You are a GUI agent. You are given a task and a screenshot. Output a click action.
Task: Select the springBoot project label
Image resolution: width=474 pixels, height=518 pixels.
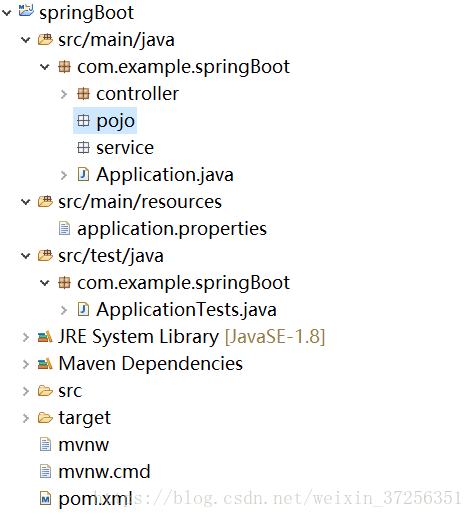[x=86, y=13]
